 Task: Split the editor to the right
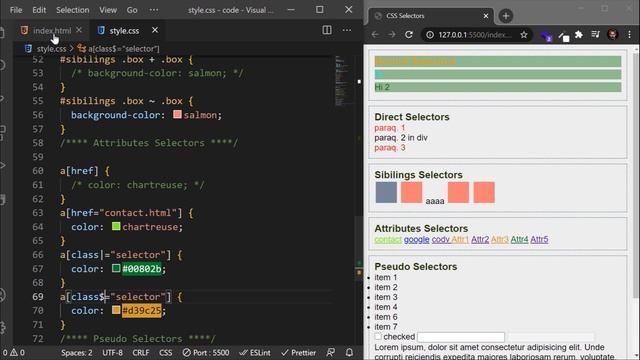[x=327, y=30]
